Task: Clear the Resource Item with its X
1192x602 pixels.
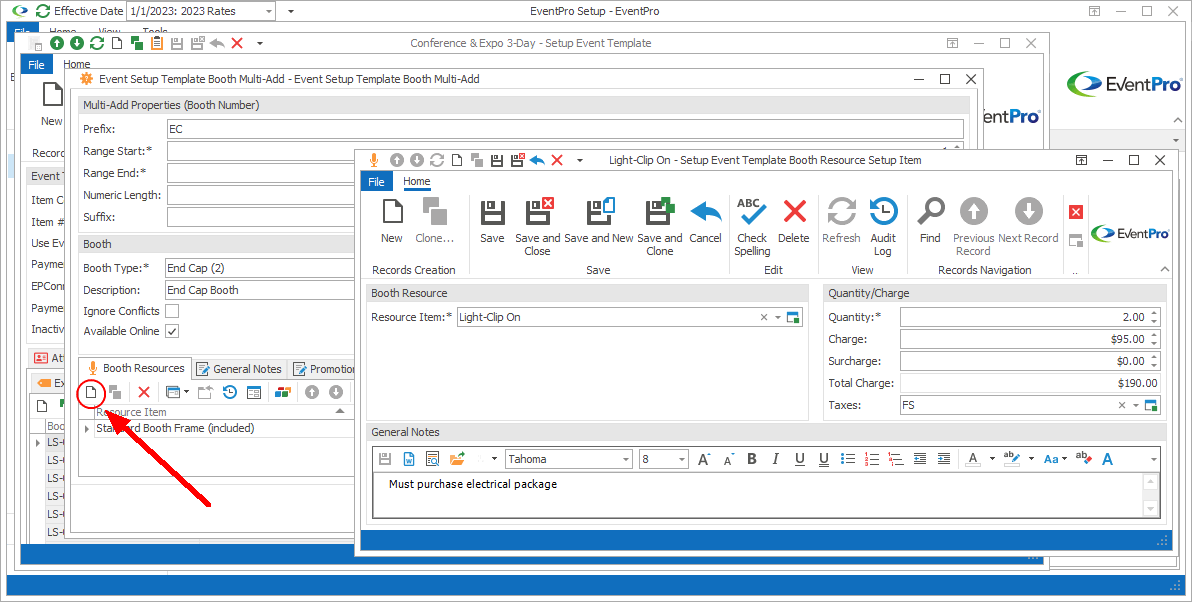Action: pyautogui.click(x=764, y=318)
